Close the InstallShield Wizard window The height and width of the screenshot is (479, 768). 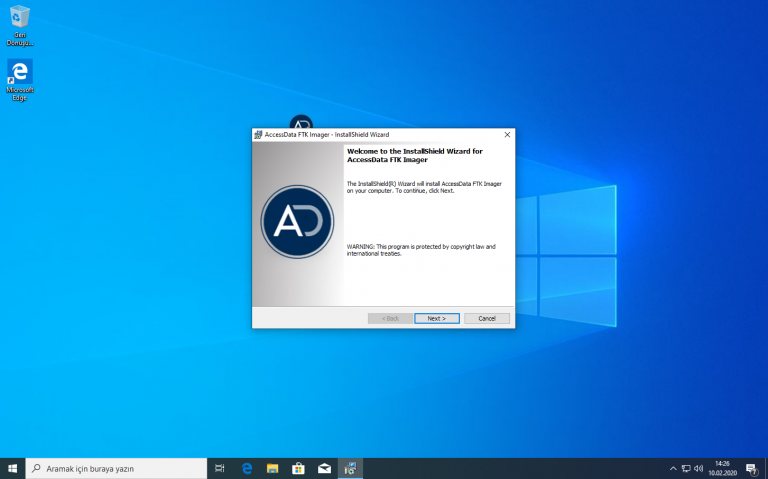507,135
